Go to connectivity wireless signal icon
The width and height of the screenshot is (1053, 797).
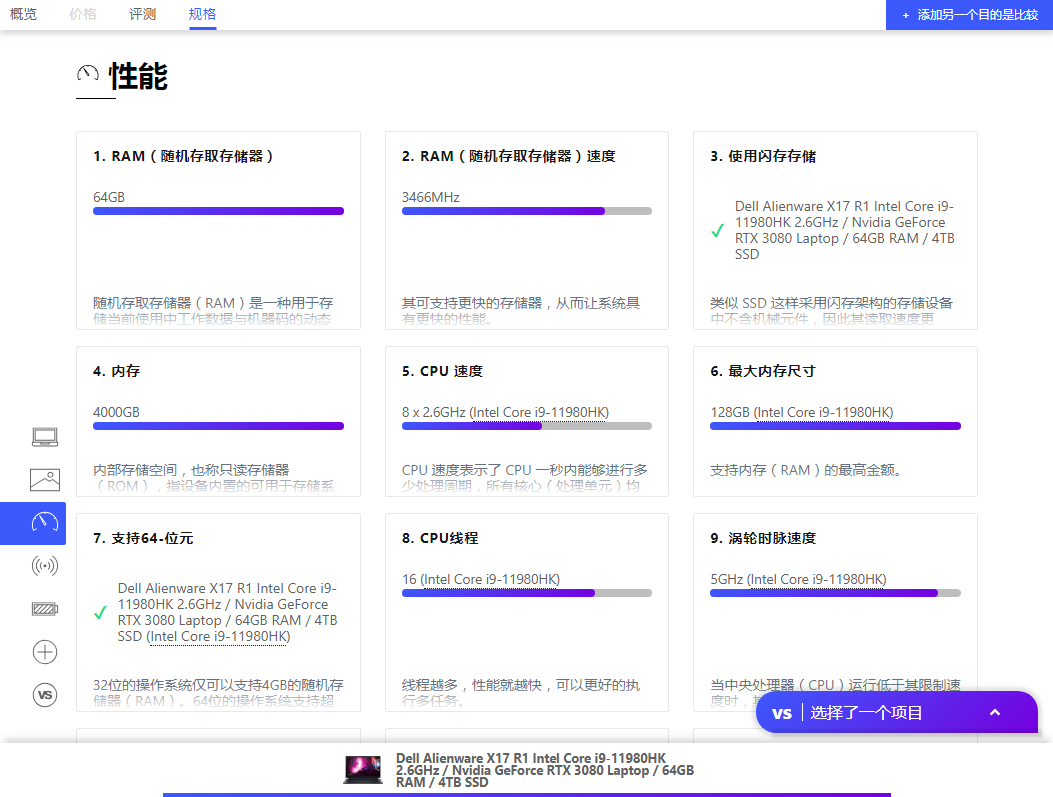45,565
